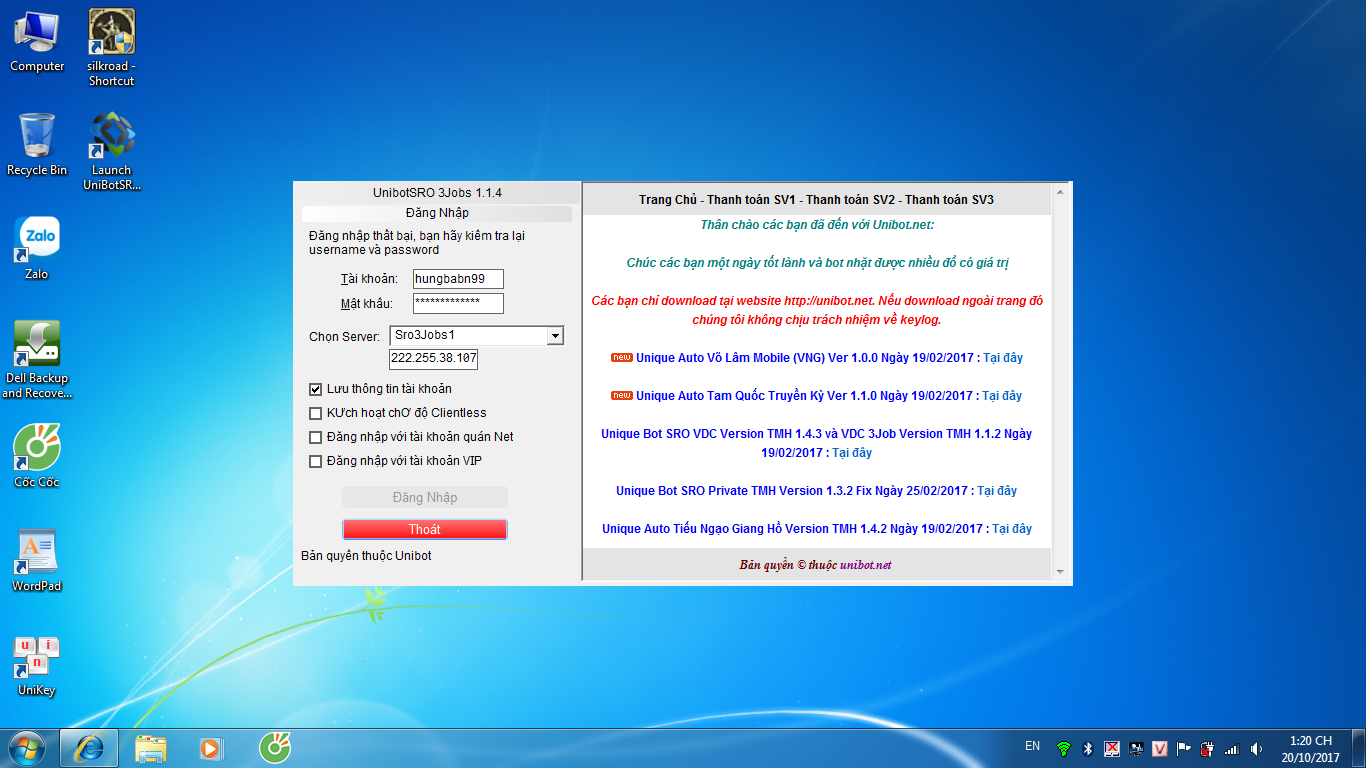
Task: Click the disabled Đăng Nhập button
Action: [425, 497]
